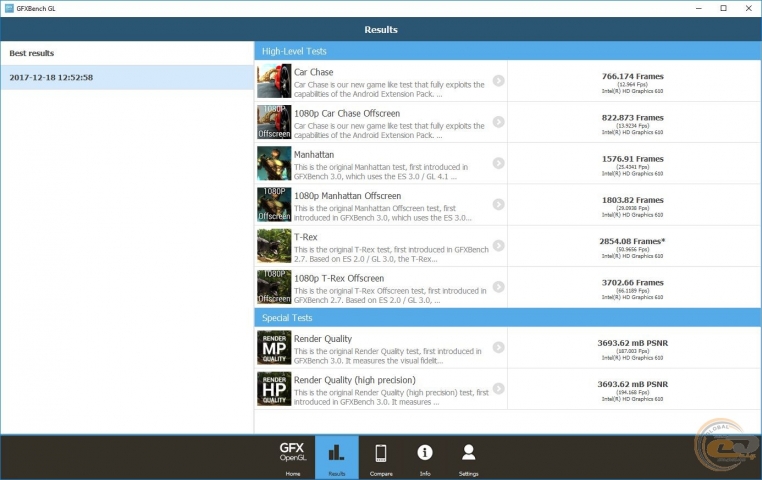Click the 1080p Manhattan Offscreen title
The width and height of the screenshot is (762, 480).
click(347, 196)
